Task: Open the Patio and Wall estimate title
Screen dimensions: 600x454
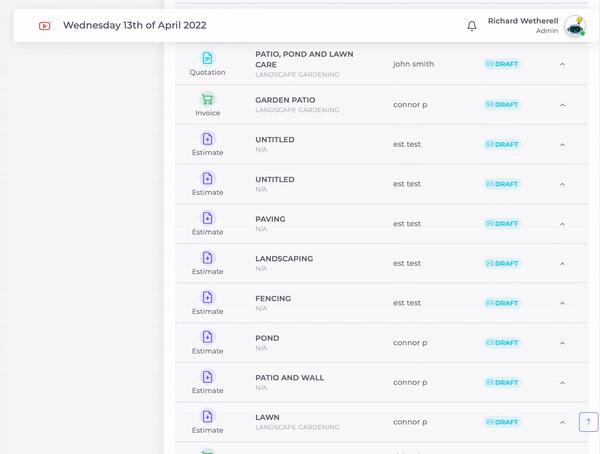Action: (289, 378)
